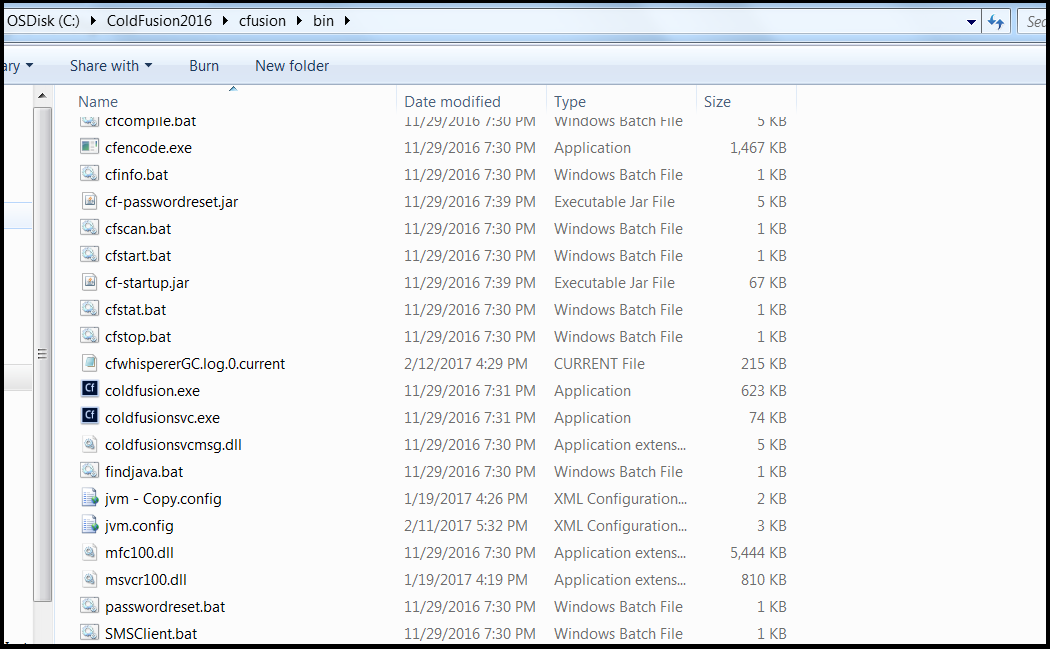This screenshot has width=1050, height=649.
Task: Click the Burn toolbar button
Action: 204,66
